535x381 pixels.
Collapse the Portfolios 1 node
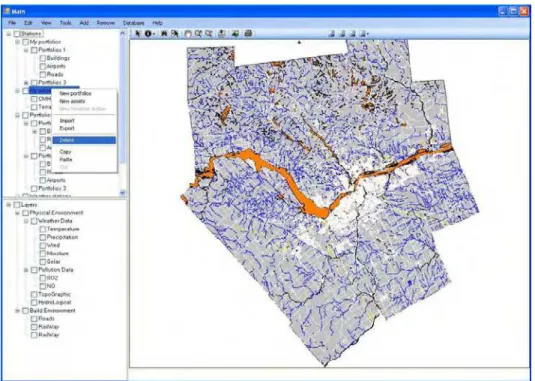click(26, 50)
